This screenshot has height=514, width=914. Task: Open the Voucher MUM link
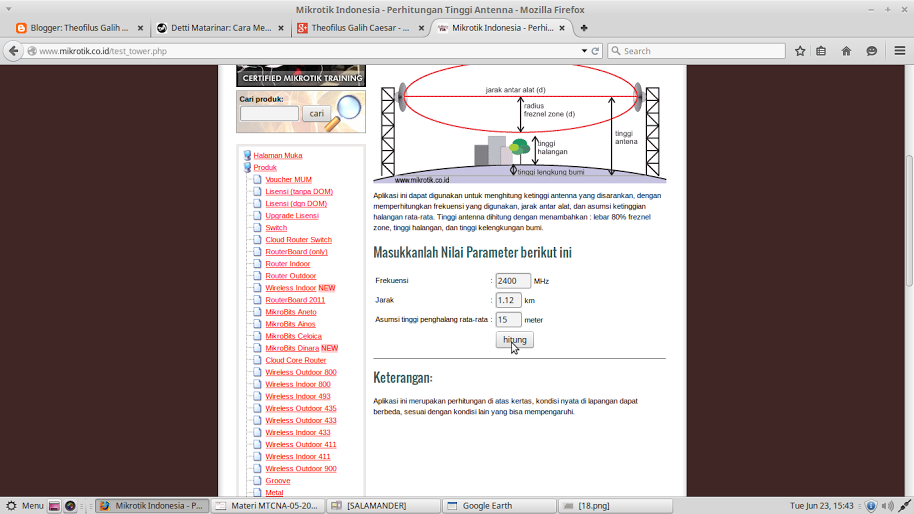coord(288,179)
